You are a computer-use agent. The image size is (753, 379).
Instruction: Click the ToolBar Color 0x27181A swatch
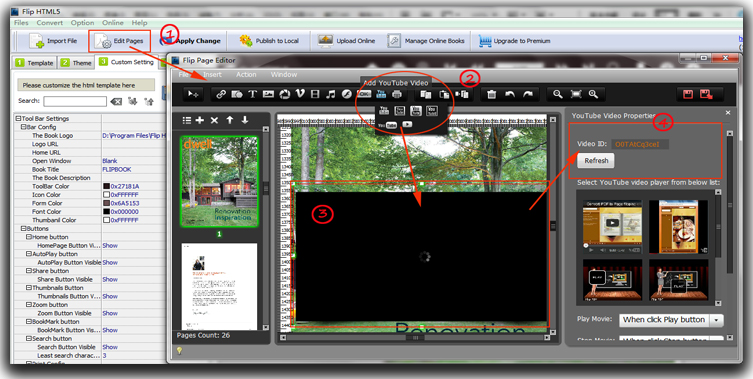[x=107, y=186]
